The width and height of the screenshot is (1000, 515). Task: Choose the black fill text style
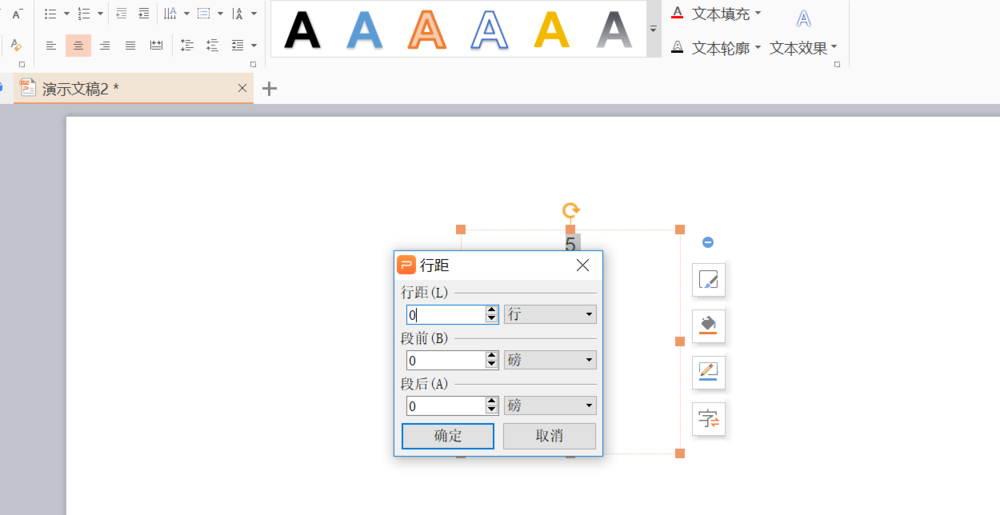point(302,30)
